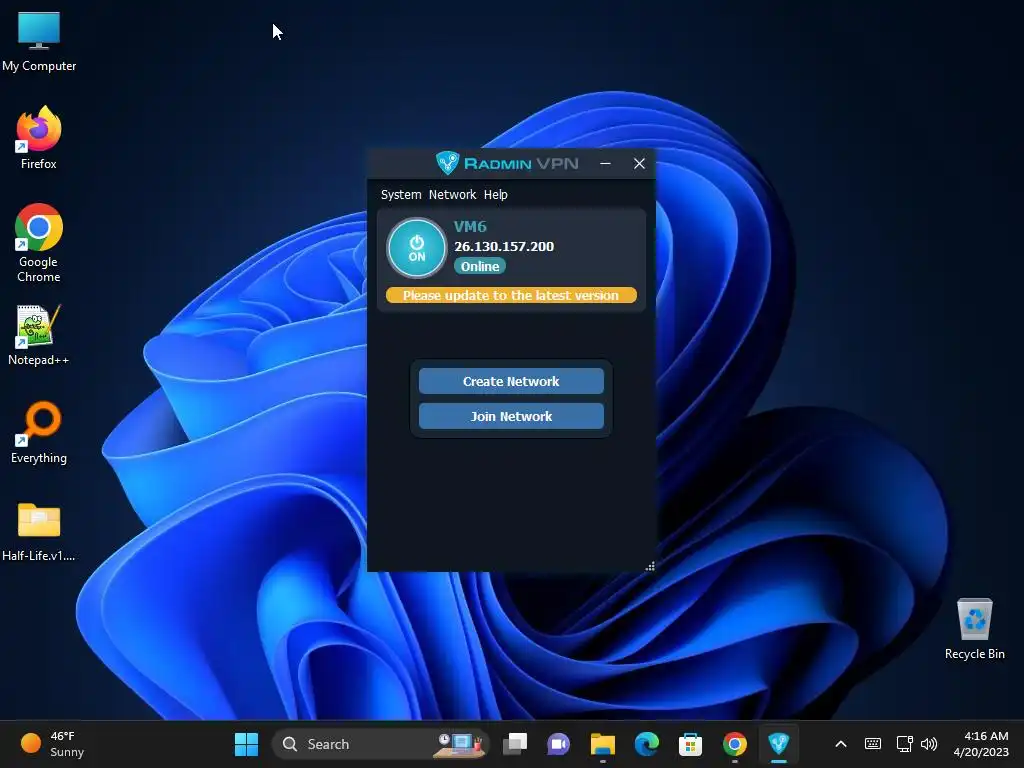This screenshot has width=1024, height=768.
Task: Click the window resize grip corner
Action: pos(650,566)
